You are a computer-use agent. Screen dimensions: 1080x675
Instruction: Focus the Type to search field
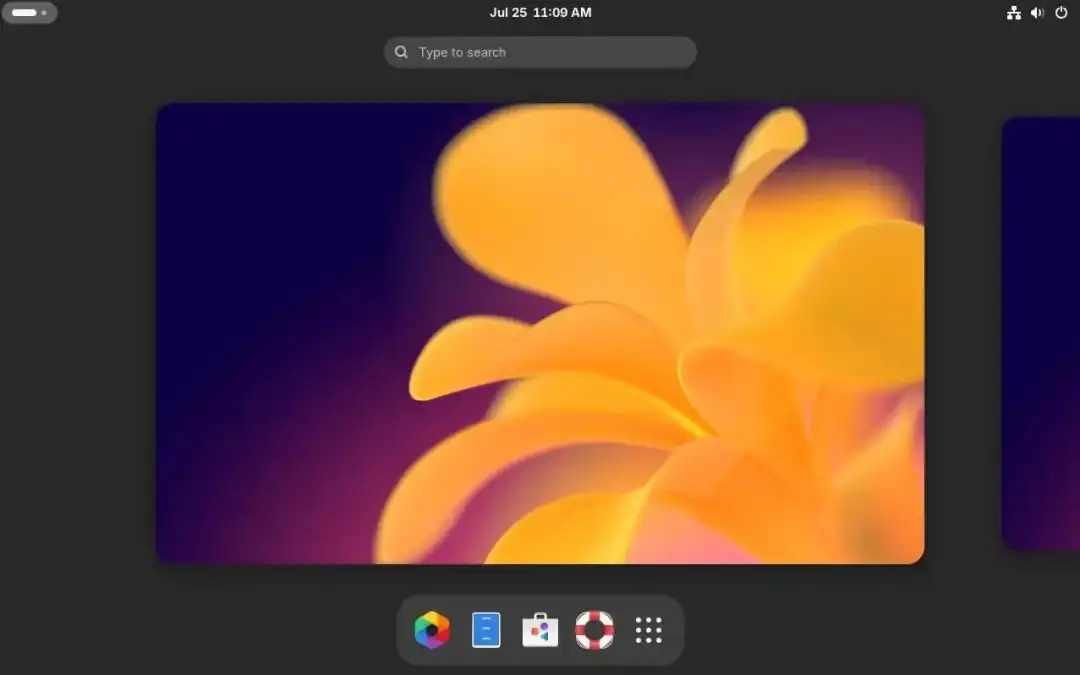(x=540, y=52)
